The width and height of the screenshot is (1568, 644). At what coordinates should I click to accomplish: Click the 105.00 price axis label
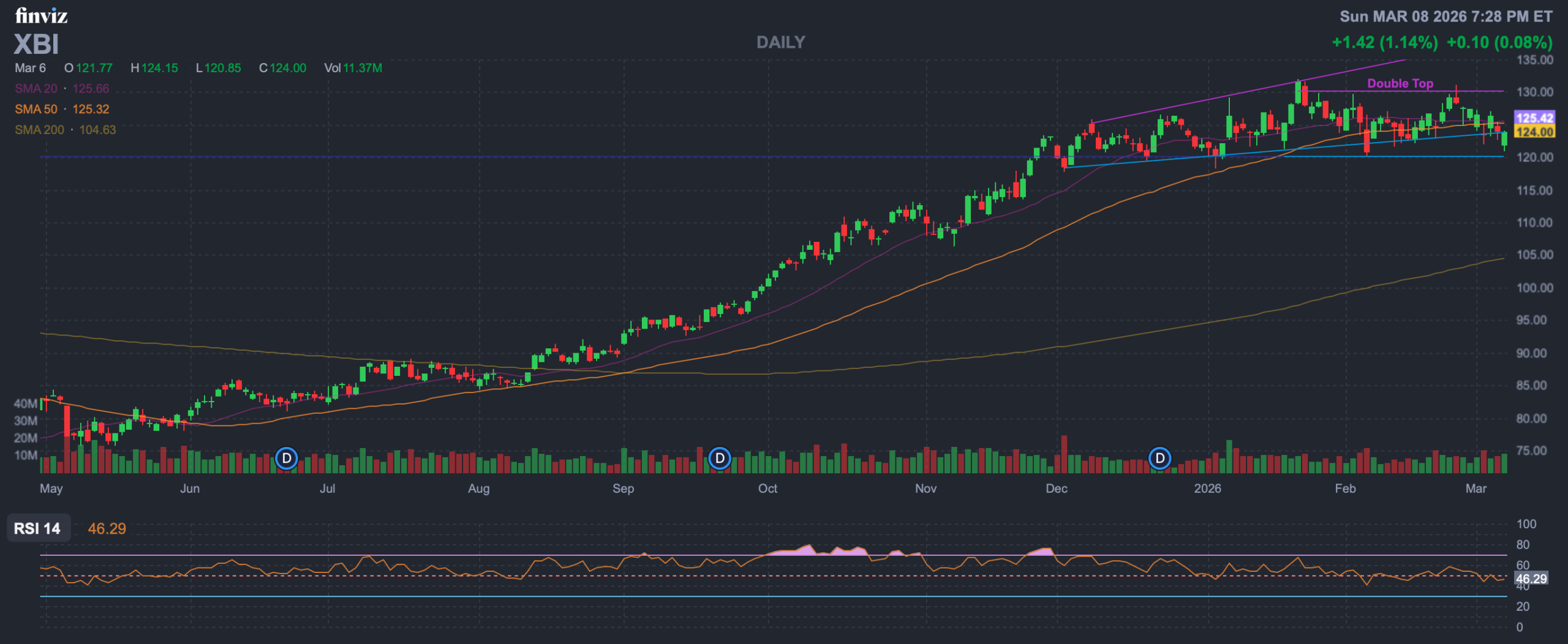coord(1535,255)
